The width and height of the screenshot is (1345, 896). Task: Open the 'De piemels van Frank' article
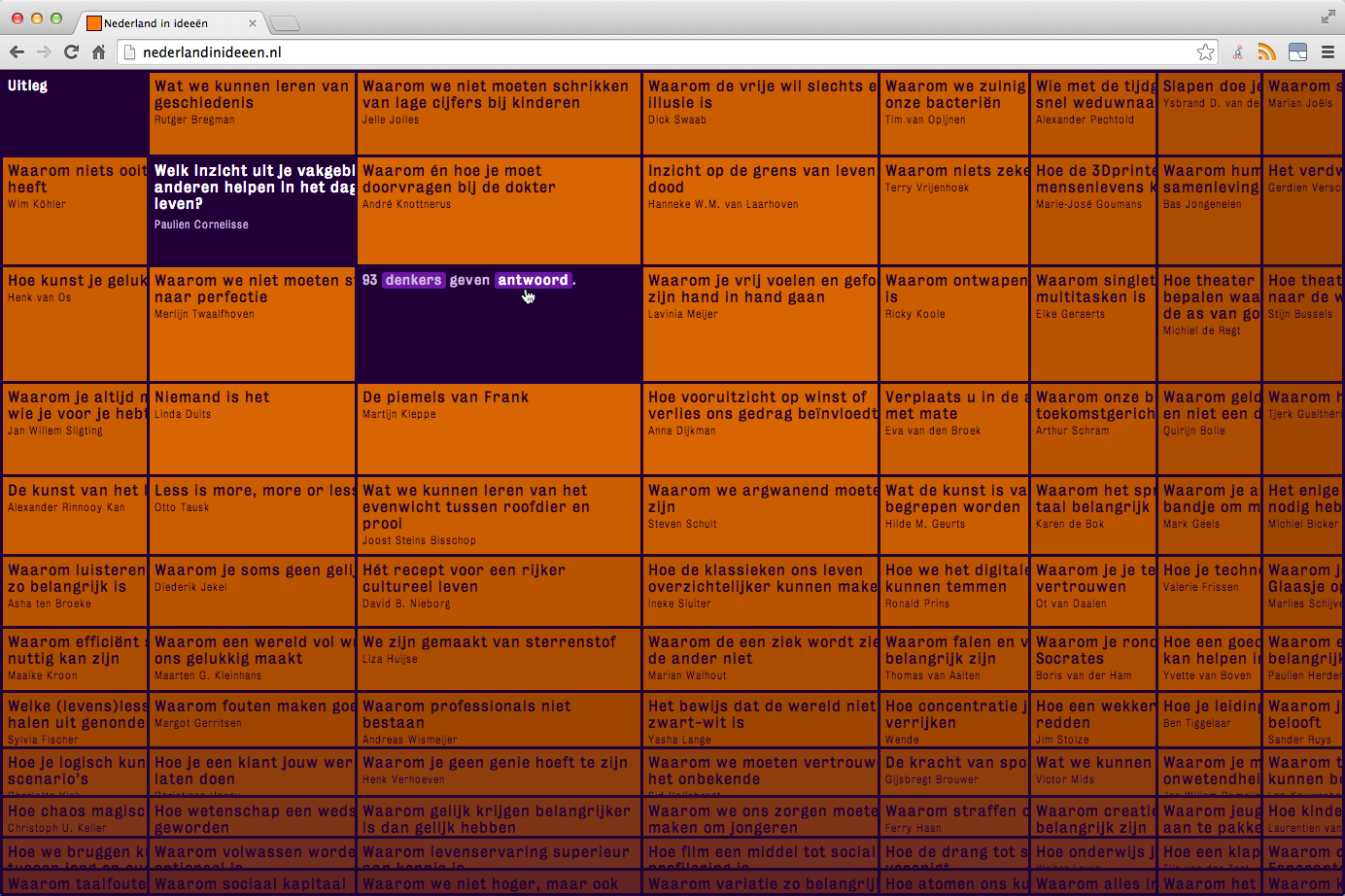tap(445, 397)
